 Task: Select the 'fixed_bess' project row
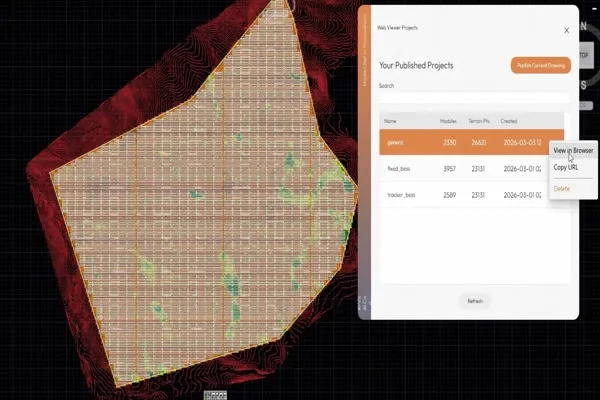[471, 168]
